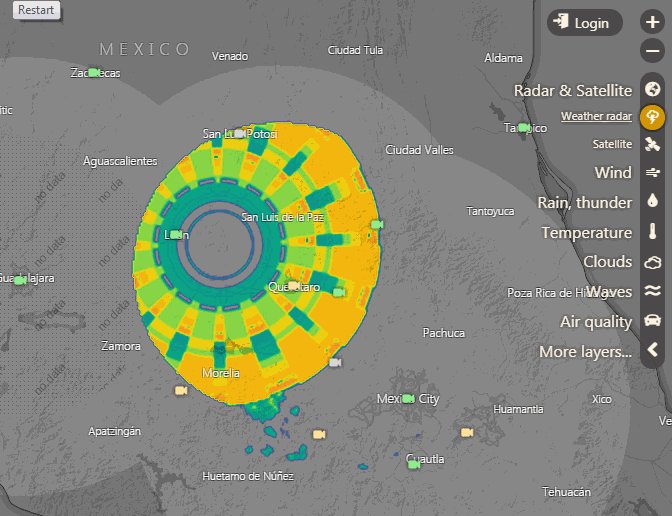
Task: Select the Clouds layer icon
Action: pyautogui.click(x=652, y=262)
